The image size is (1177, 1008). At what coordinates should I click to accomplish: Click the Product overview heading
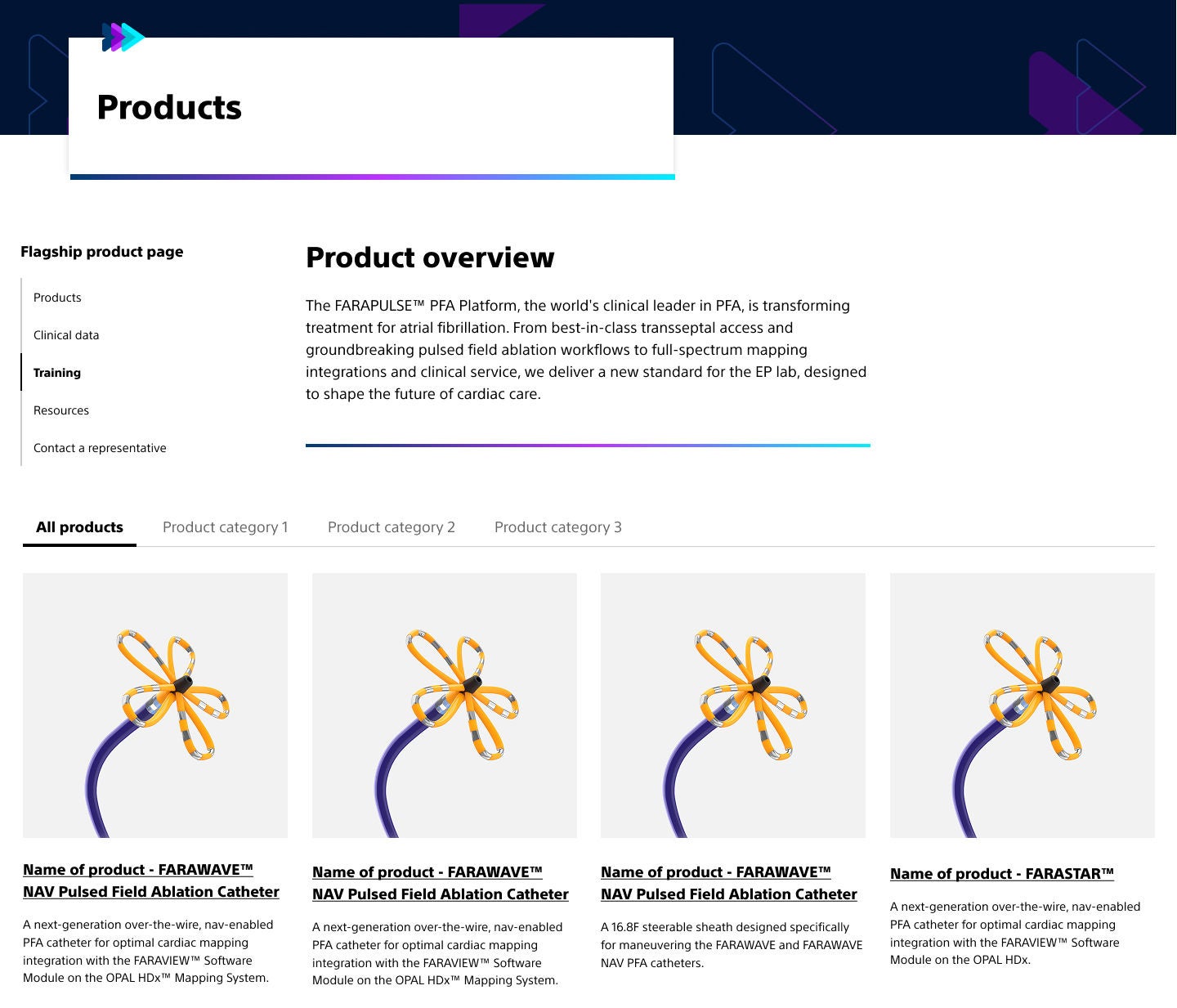430,258
